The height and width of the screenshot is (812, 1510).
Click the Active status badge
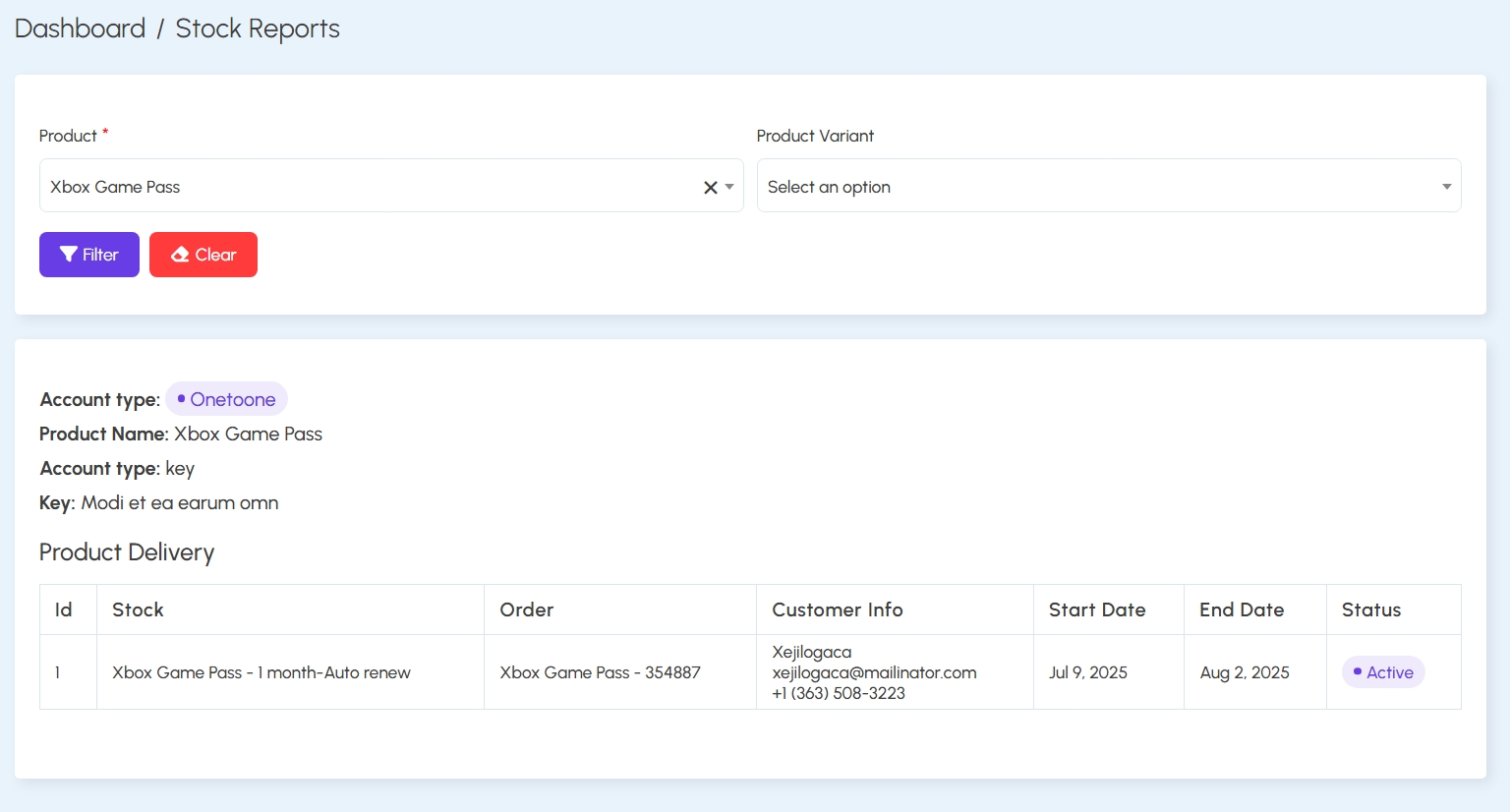click(1383, 672)
